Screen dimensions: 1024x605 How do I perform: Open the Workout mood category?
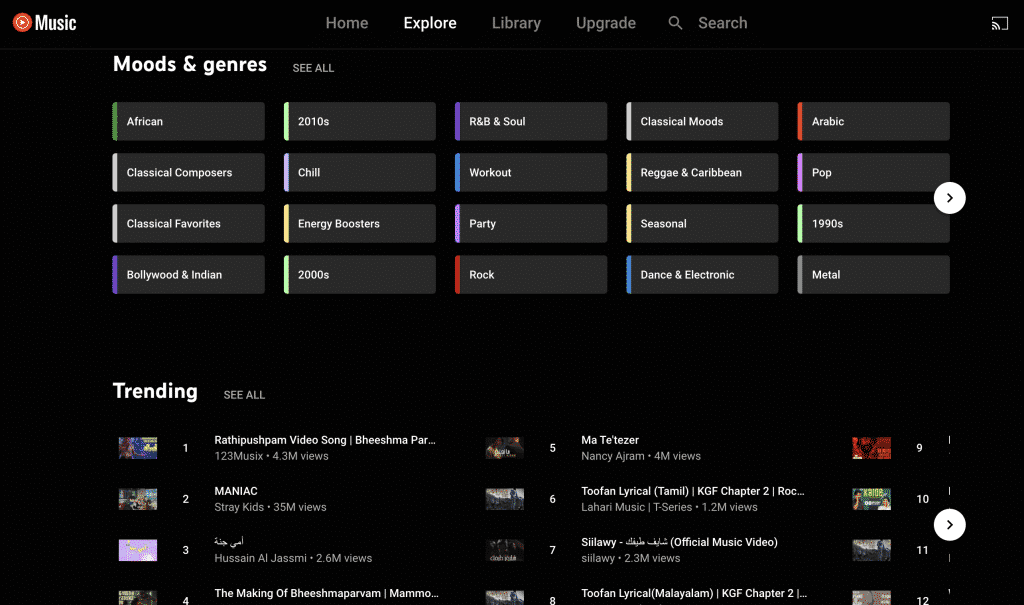point(531,173)
